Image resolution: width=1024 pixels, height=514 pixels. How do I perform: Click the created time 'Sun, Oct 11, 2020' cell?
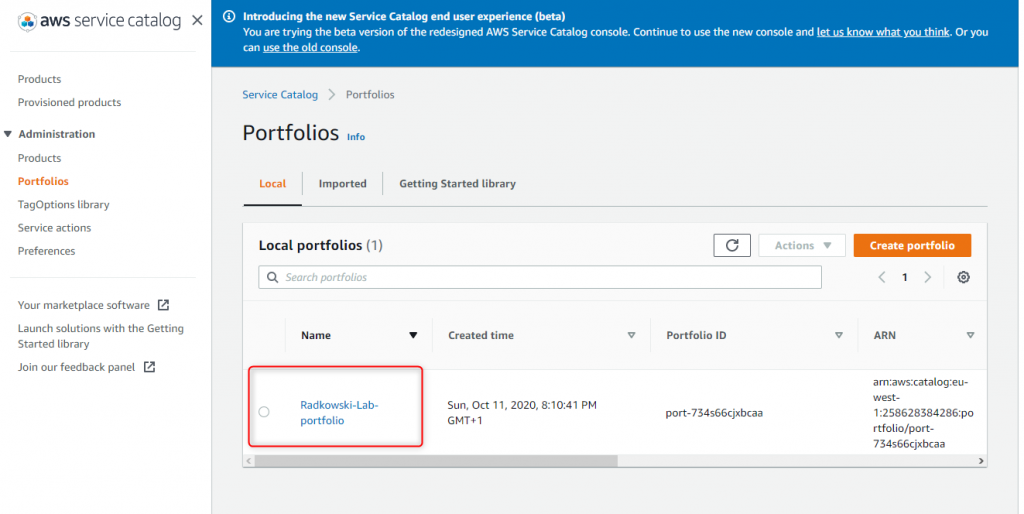pos(522,413)
